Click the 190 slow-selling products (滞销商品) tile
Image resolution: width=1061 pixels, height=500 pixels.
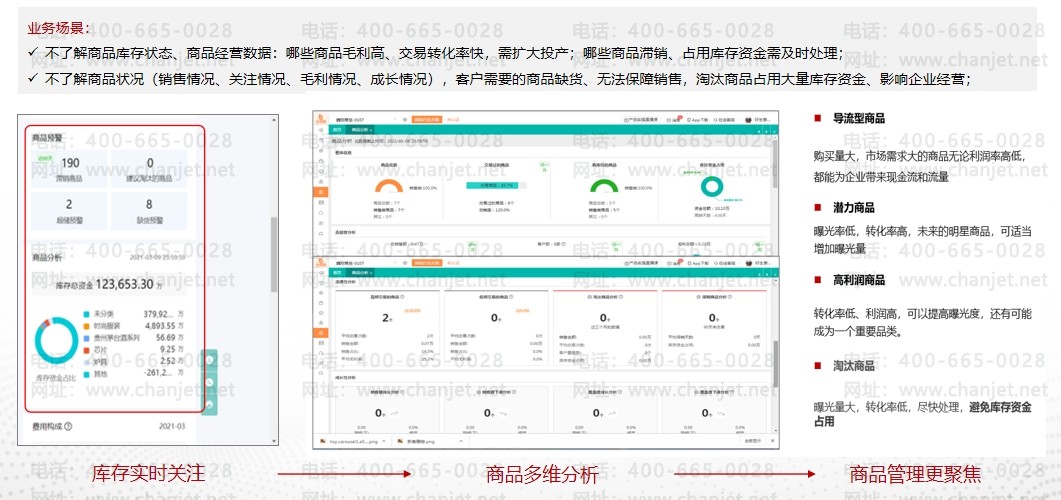point(71,170)
